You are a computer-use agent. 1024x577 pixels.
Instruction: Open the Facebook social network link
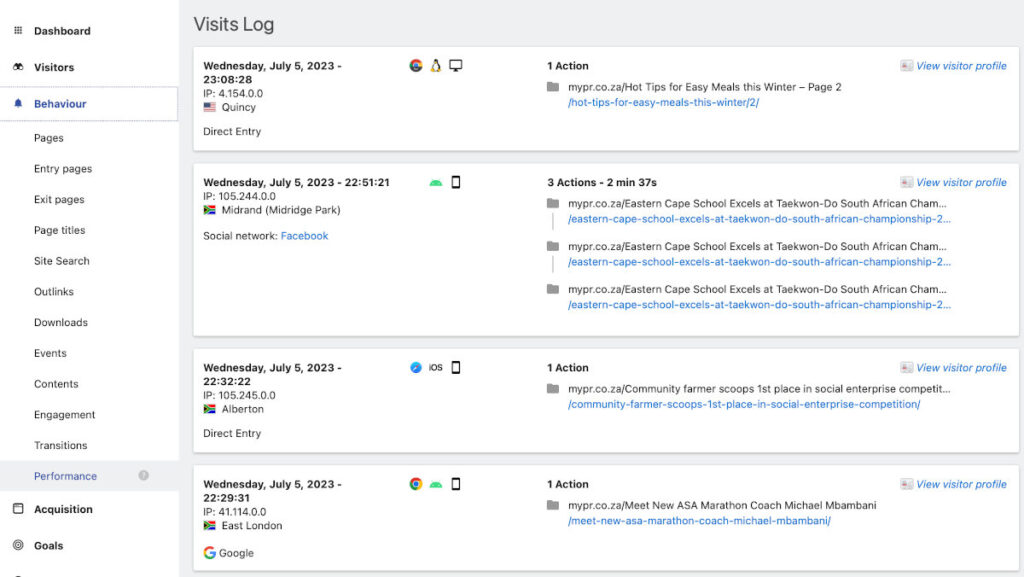304,236
